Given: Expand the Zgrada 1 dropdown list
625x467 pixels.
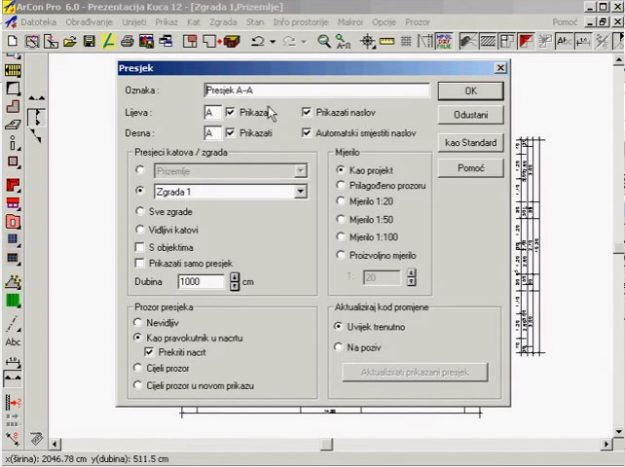Looking at the screenshot, I should point(299,190).
